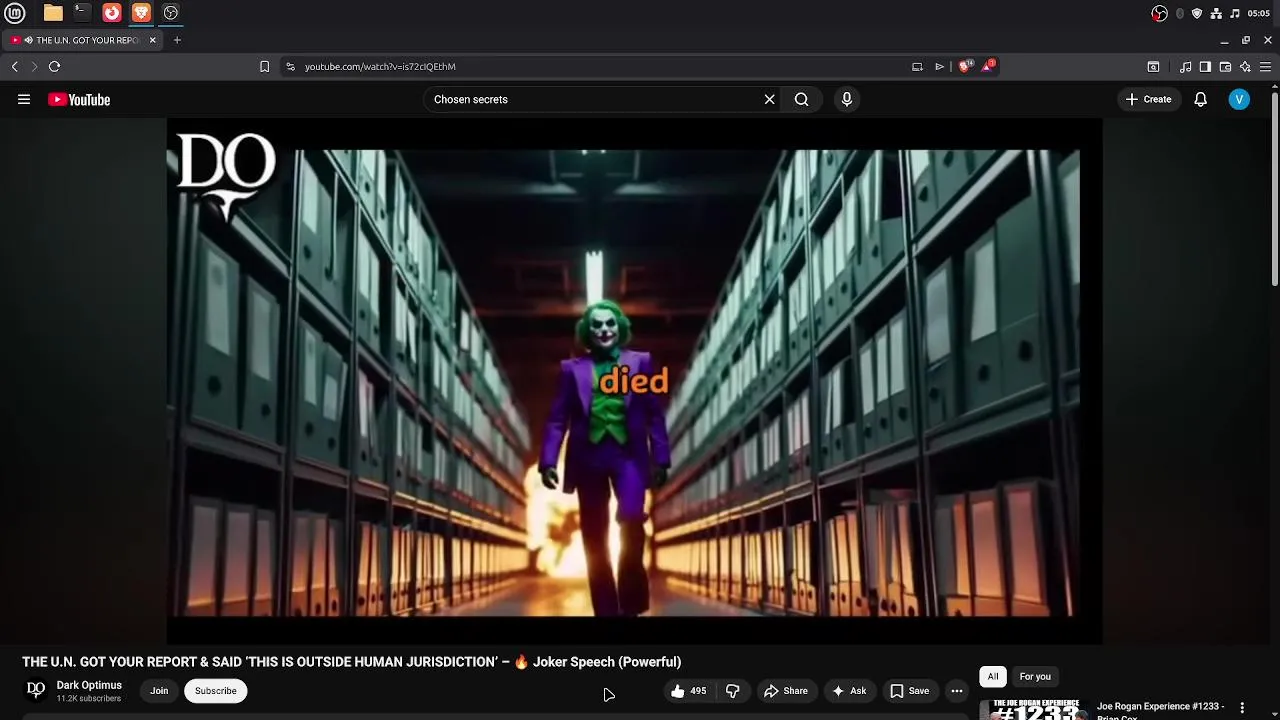This screenshot has width=1280, height=720.
Task: Select the 'All' filter chip
Action: click(x=993, y=677)
